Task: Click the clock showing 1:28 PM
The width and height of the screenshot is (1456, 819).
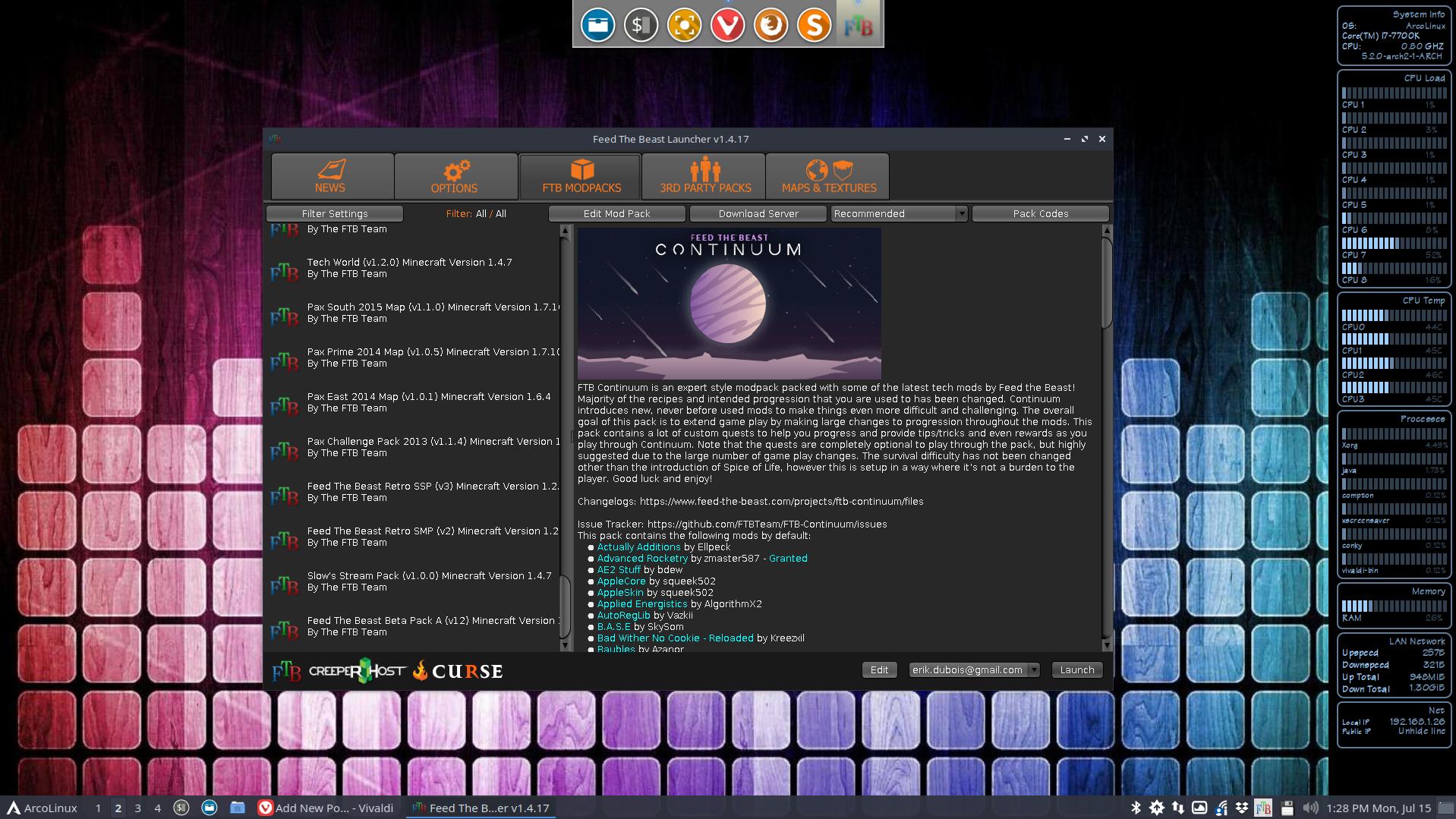Action: coord(1379,808)
